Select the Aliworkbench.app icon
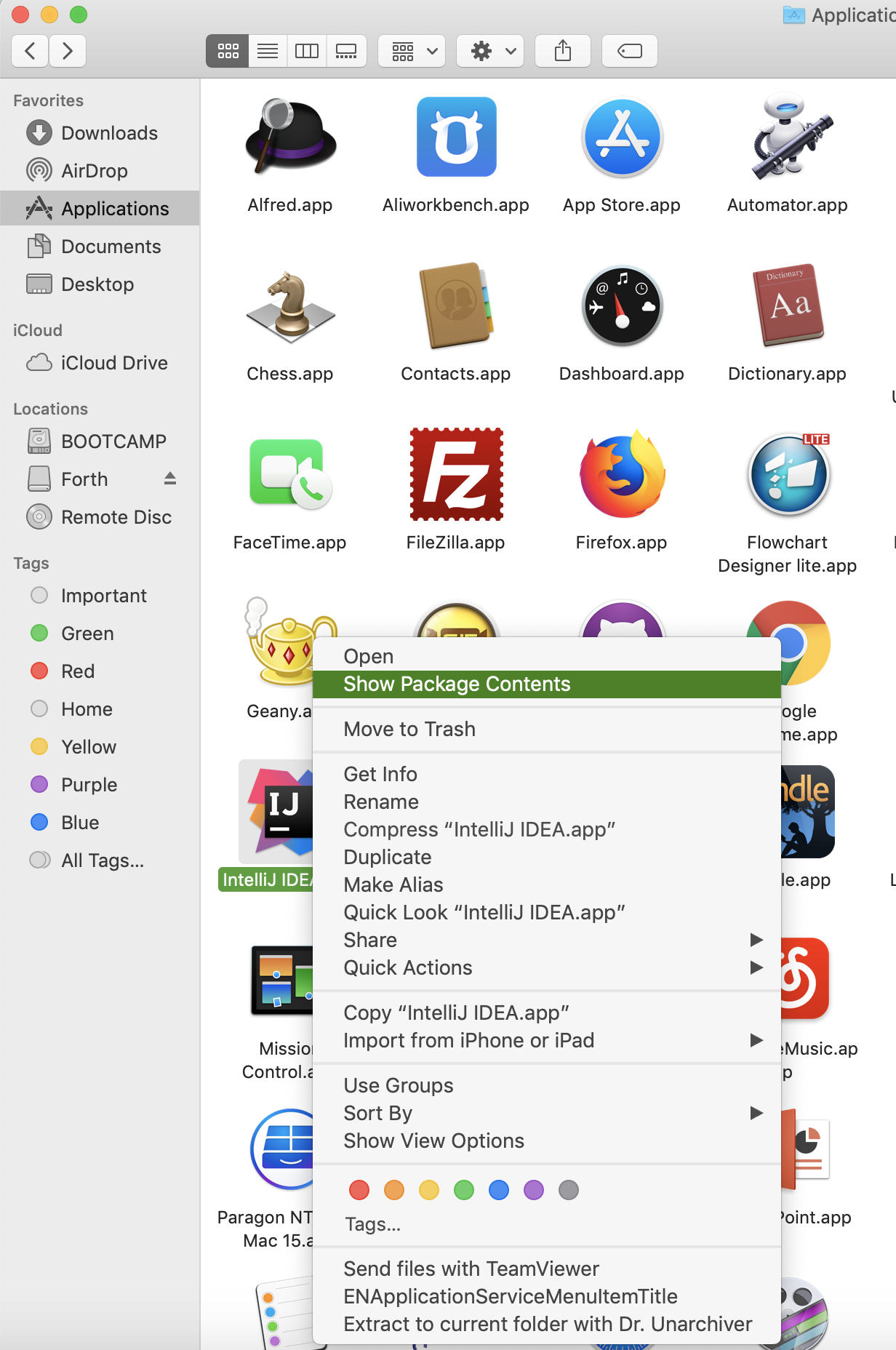Screen dimensions: 896x1350 456,137
